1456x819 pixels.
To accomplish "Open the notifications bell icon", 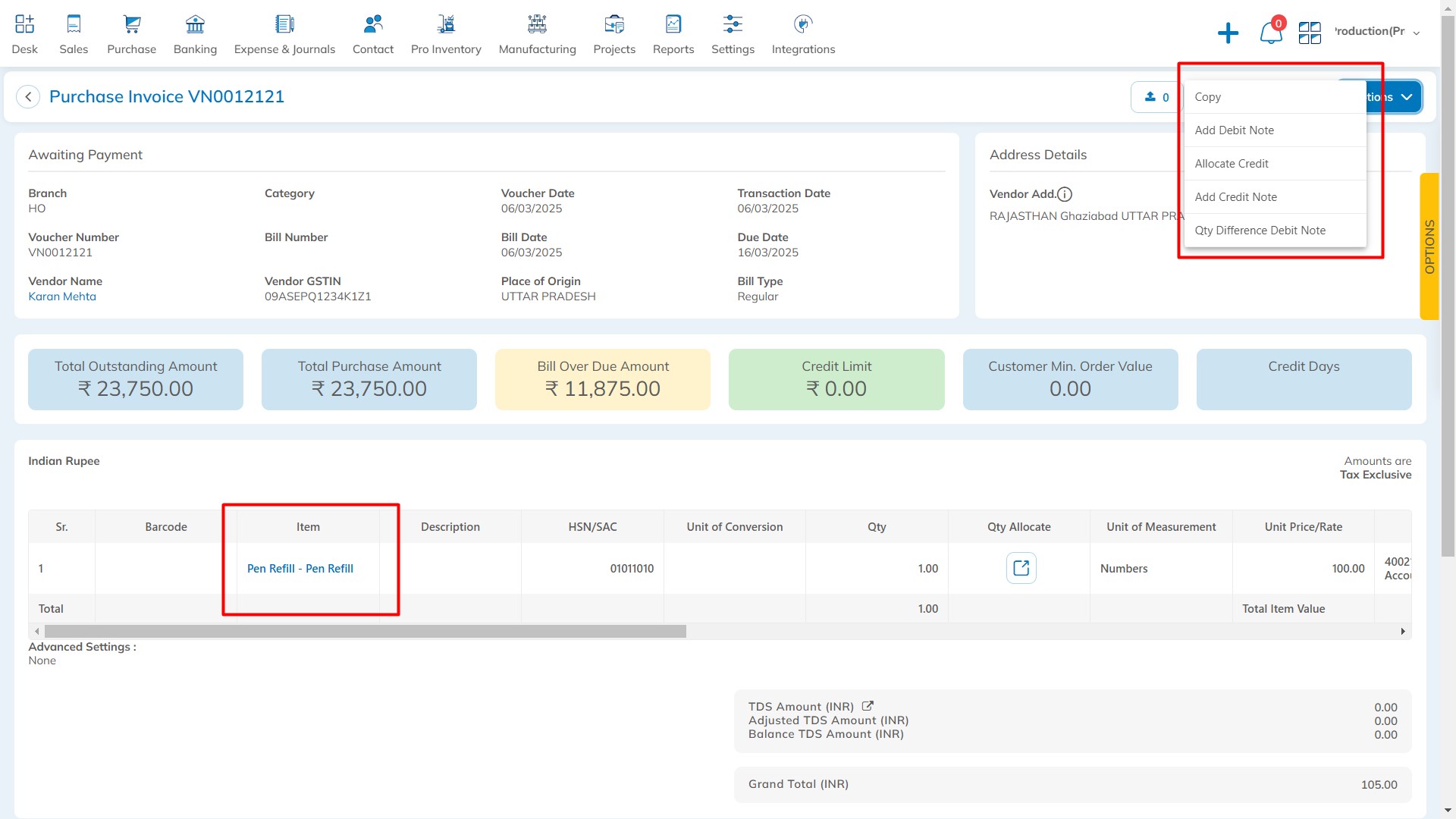I will (1271, 33).
